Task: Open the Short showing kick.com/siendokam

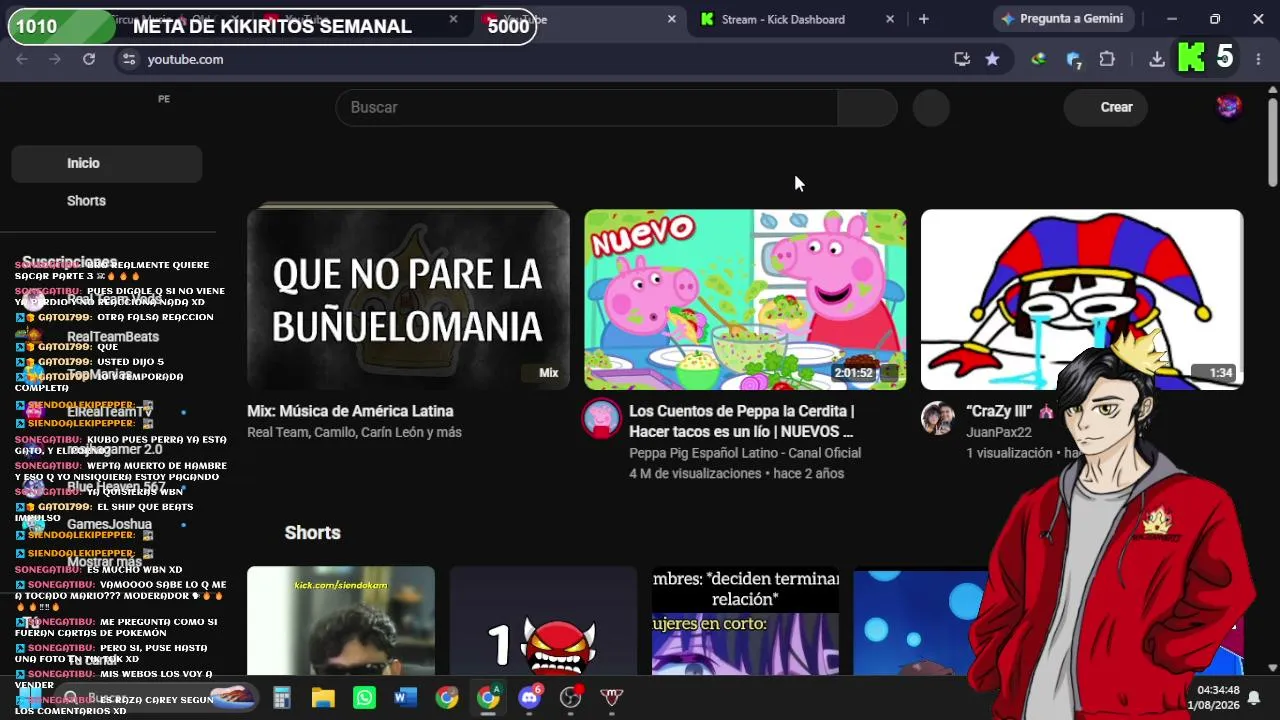Action: pos(341,621)
